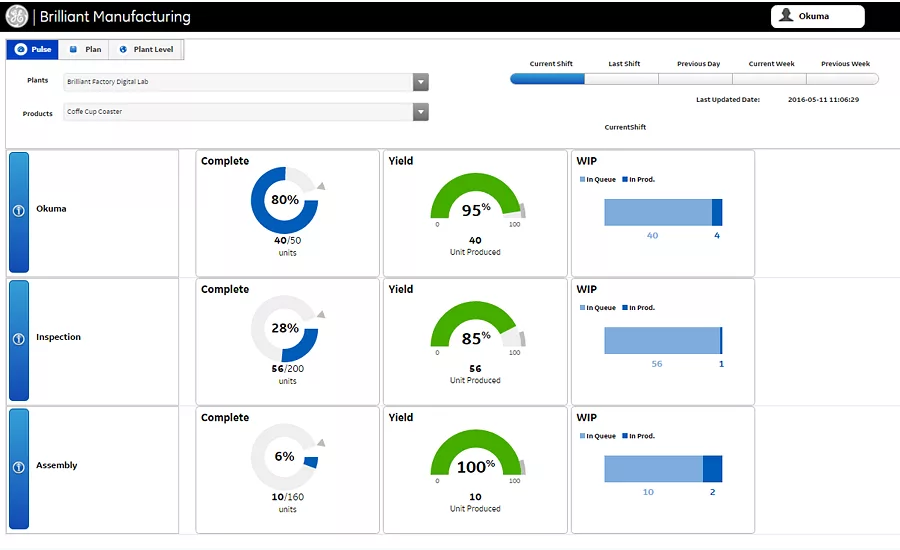Toggle the In Queue legend in Assembly WIP
900x550 pixels.
pyautogui.click(x=598, y=436)
